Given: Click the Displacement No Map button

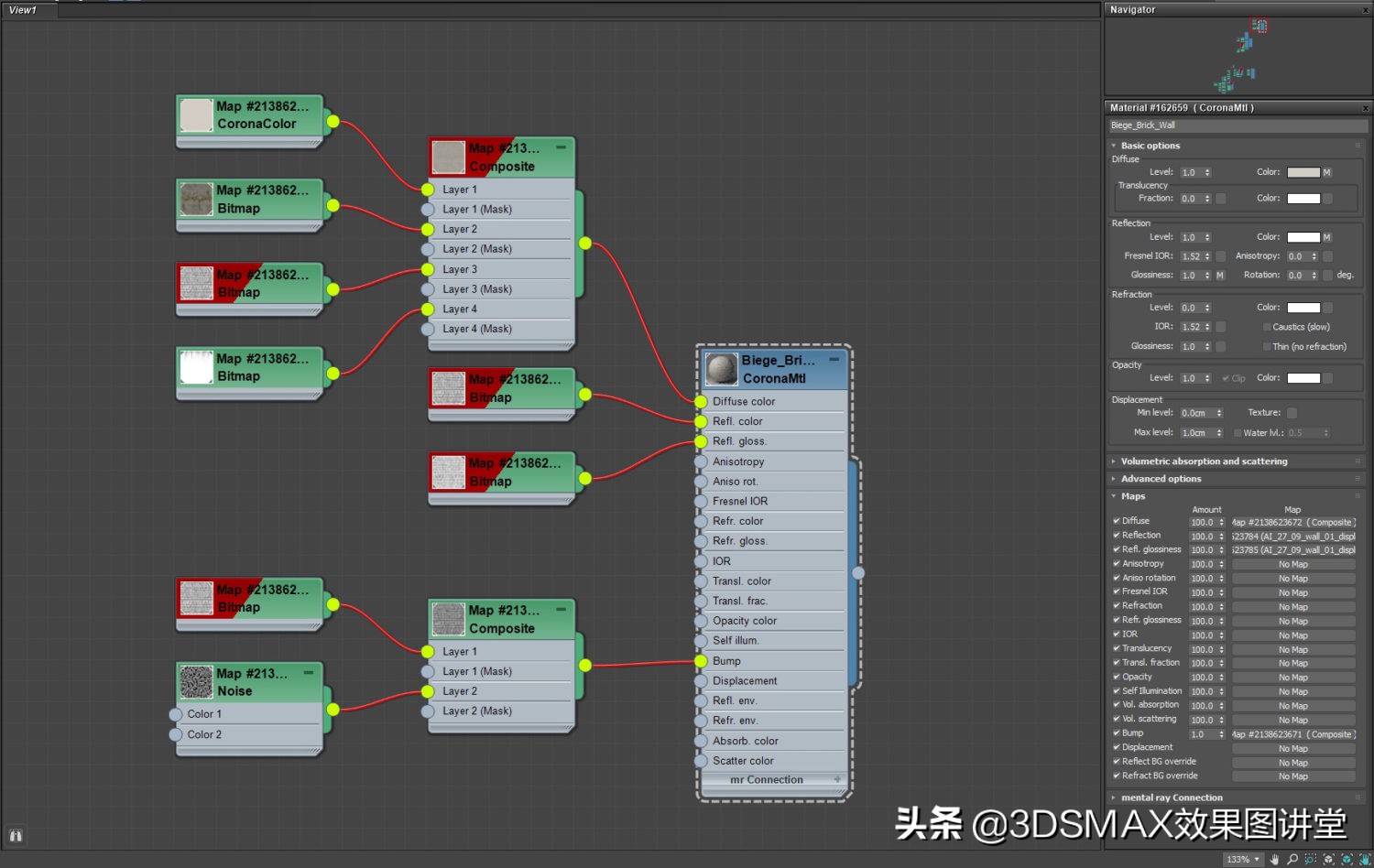Looking at the screenshot, I should coord(1293,749).
